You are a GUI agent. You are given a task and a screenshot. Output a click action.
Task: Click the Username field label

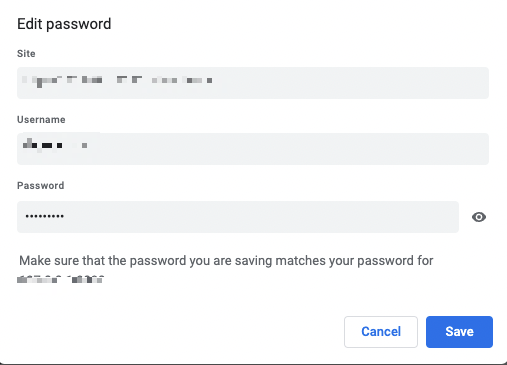(x=41, y=119)
